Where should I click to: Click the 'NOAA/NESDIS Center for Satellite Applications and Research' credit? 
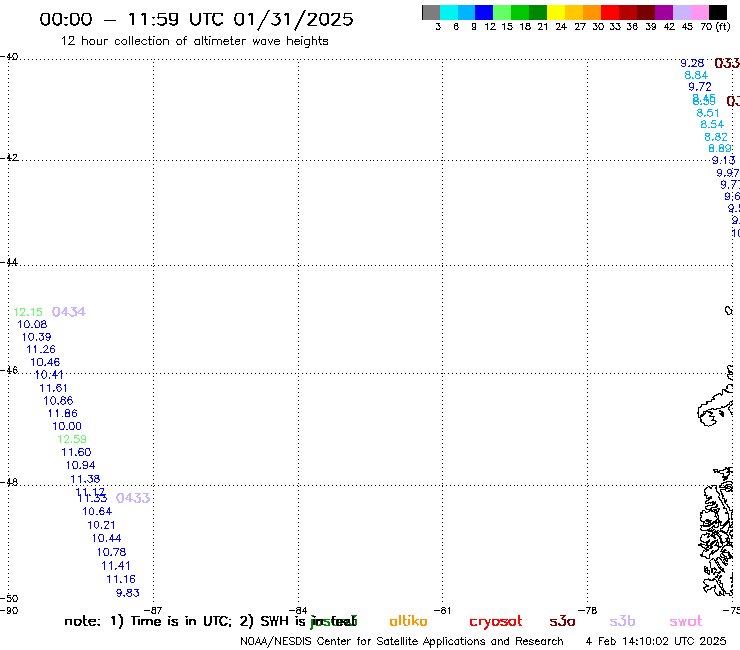click(x=402, y=642)
